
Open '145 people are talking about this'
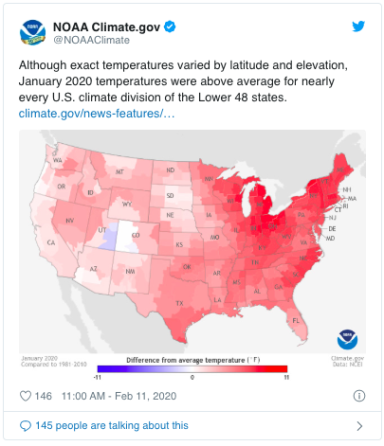pos(112,426)
